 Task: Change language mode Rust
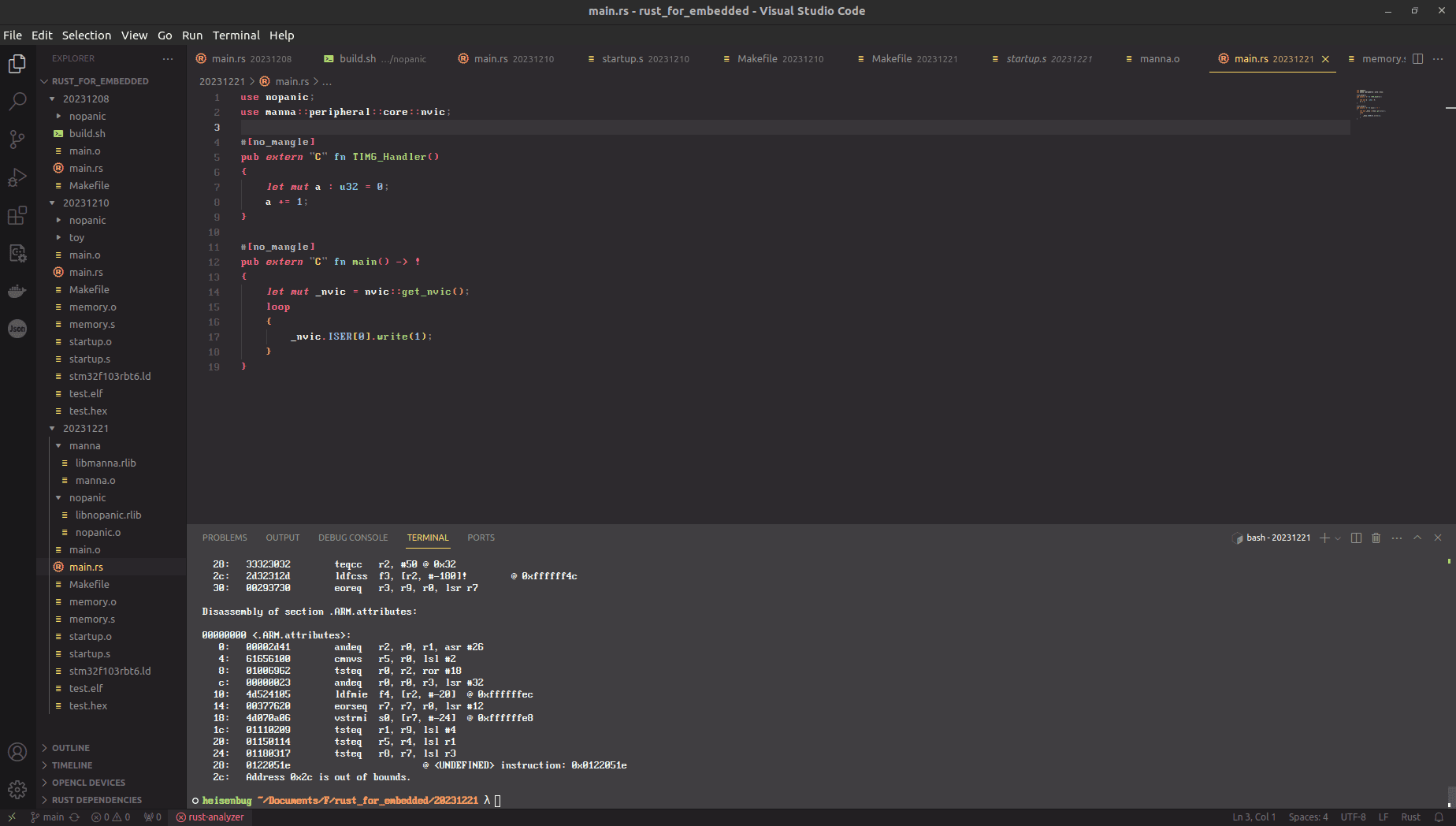click(x=1410, y=817)
